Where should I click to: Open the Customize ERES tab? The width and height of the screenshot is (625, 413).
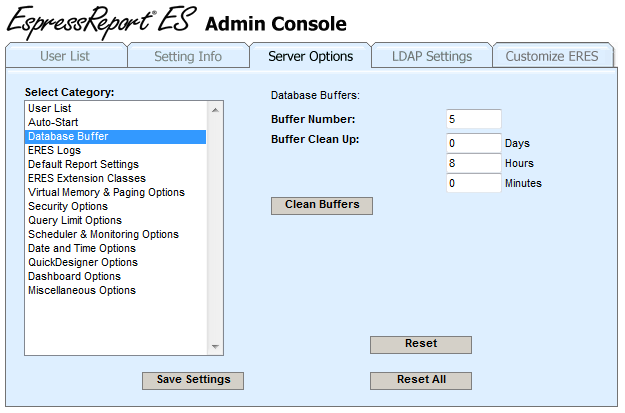[552, 56]
